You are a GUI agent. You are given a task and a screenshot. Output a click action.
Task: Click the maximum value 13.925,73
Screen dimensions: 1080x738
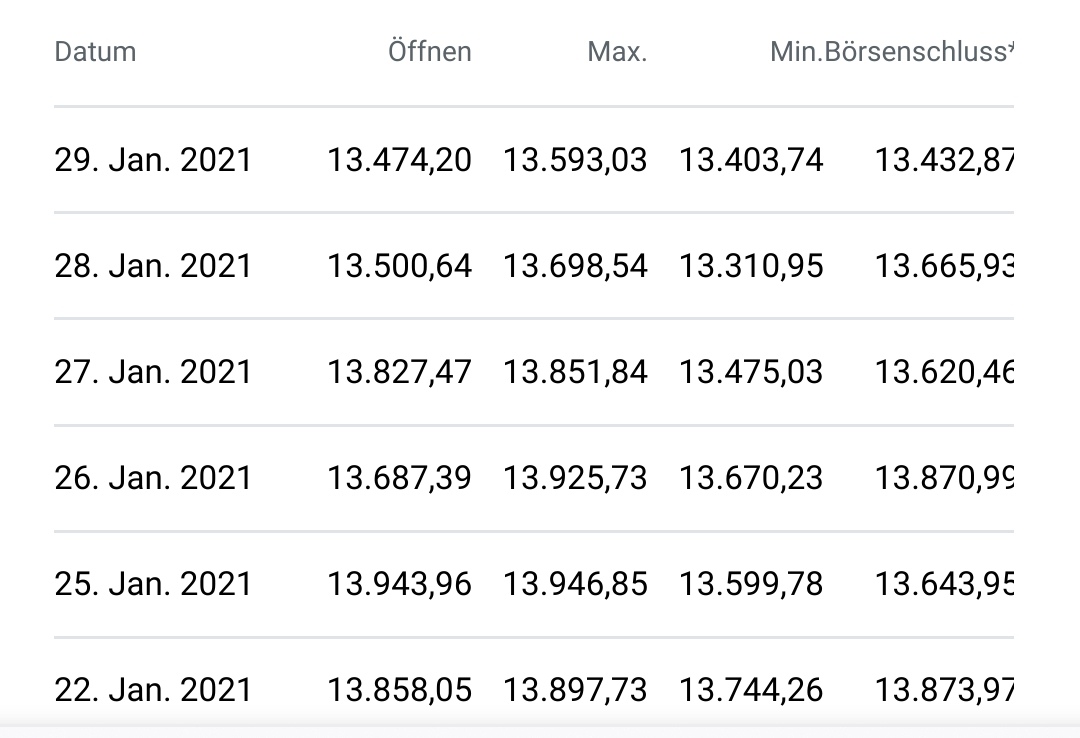tap(575, 478)
